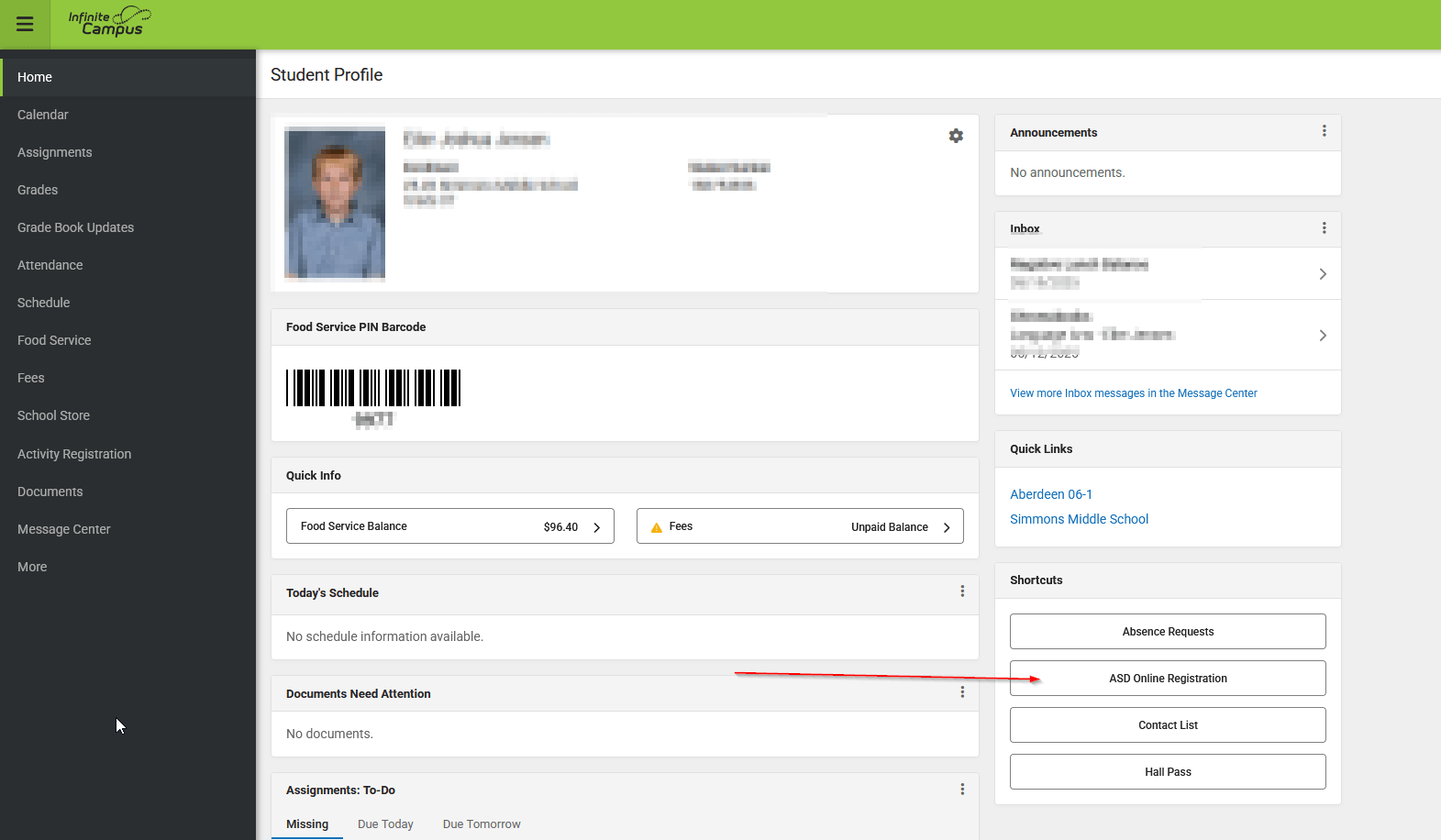Open the Aberdeen 06-1 quick link
Screen dimensions: 1441x840
[x=1051, y=494]
